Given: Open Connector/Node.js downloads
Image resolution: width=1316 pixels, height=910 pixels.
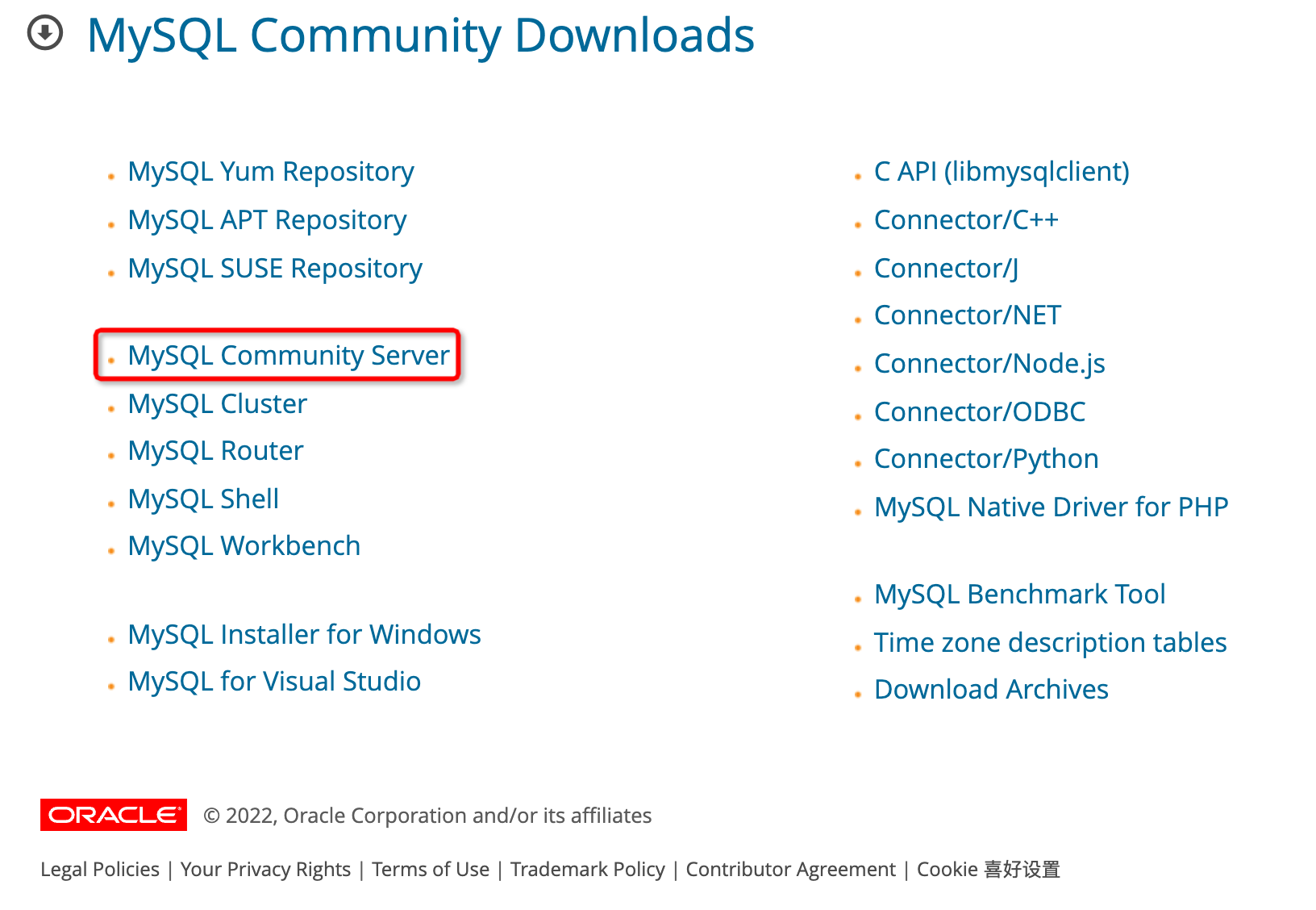Looking at the screenshot, I should click(x=990, y=364).
